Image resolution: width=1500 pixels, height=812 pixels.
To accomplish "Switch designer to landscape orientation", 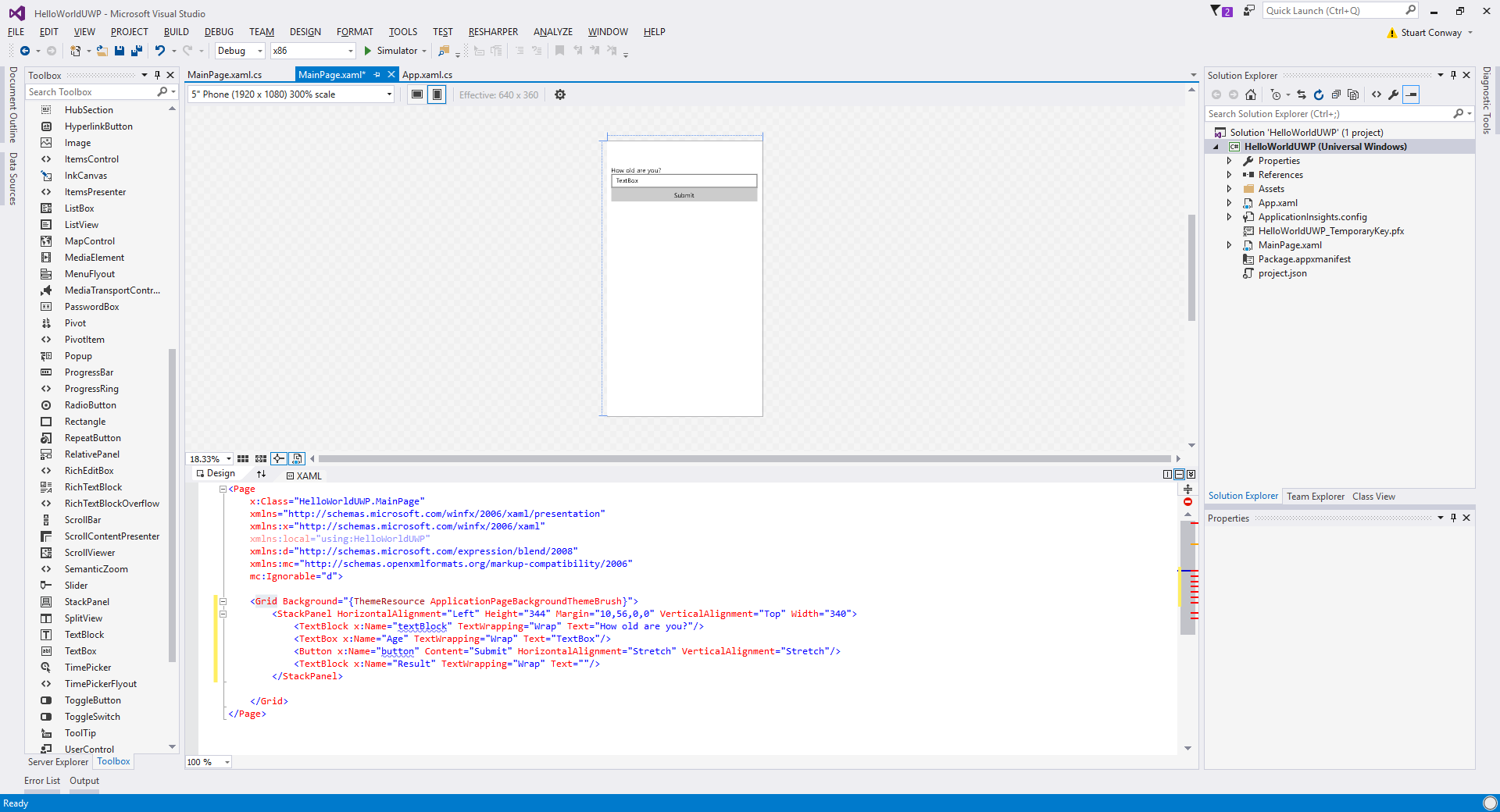I will coord(417,94).
